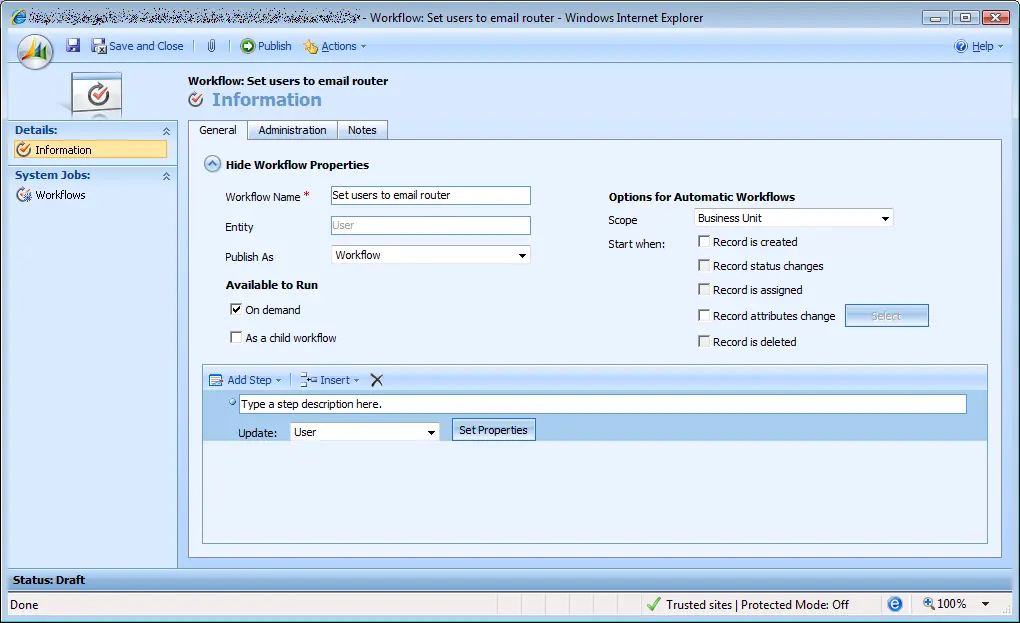Check the Record is created option
Screen dimensions: 1020x623
pos(704,241)
